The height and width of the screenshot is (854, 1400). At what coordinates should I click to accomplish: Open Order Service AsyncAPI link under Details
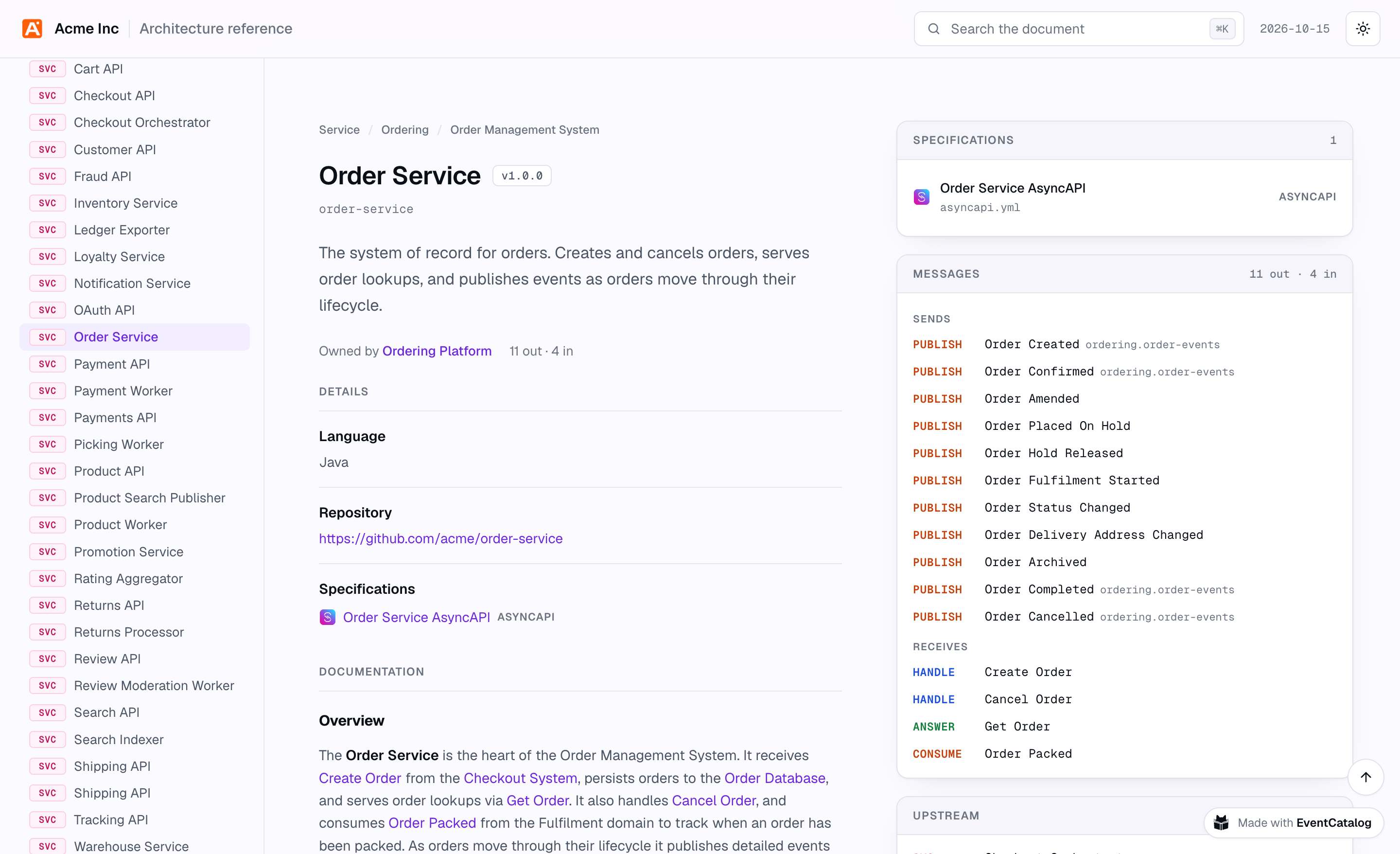417,617
